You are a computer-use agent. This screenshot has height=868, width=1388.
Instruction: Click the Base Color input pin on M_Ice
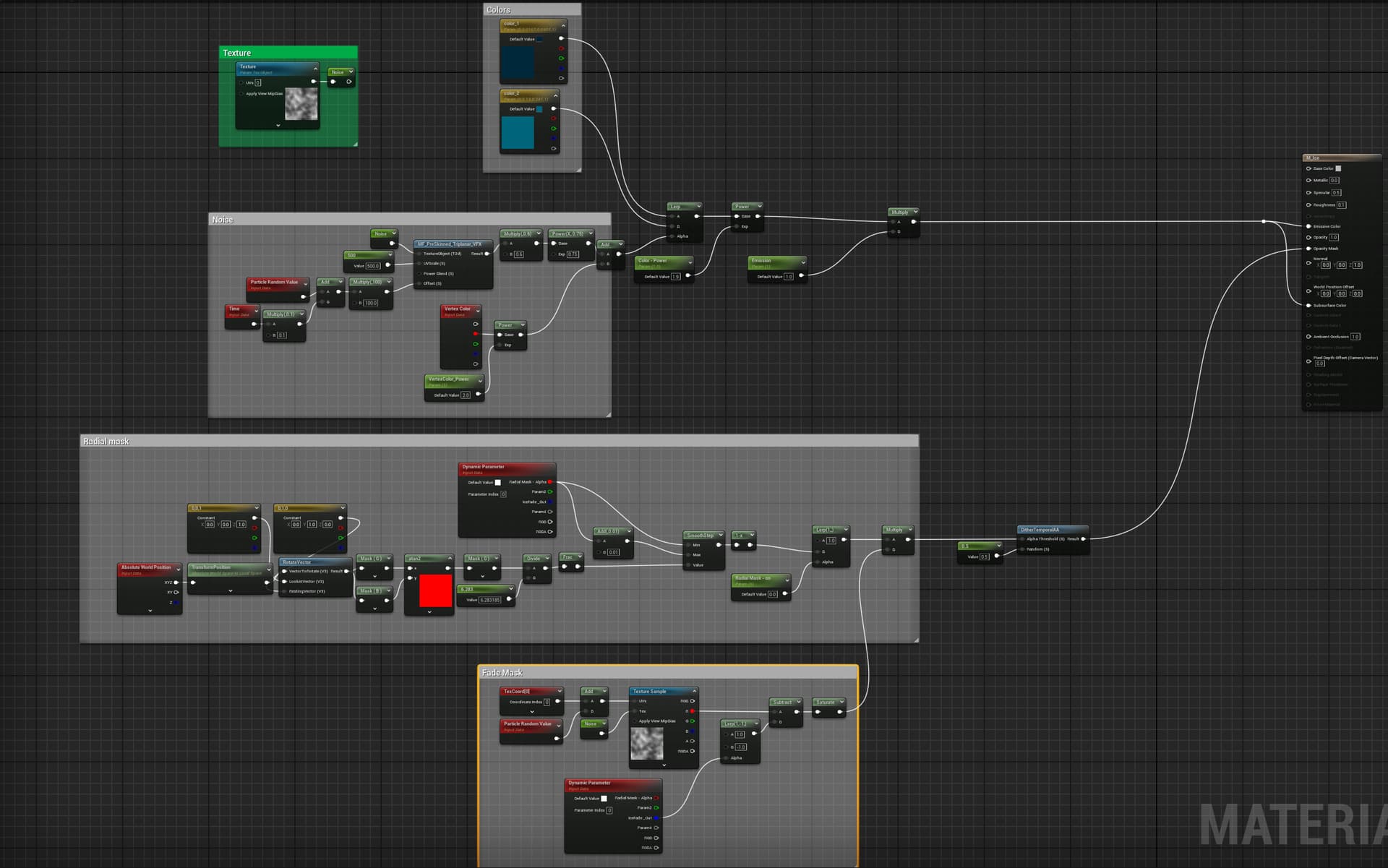coord(1308,168)
